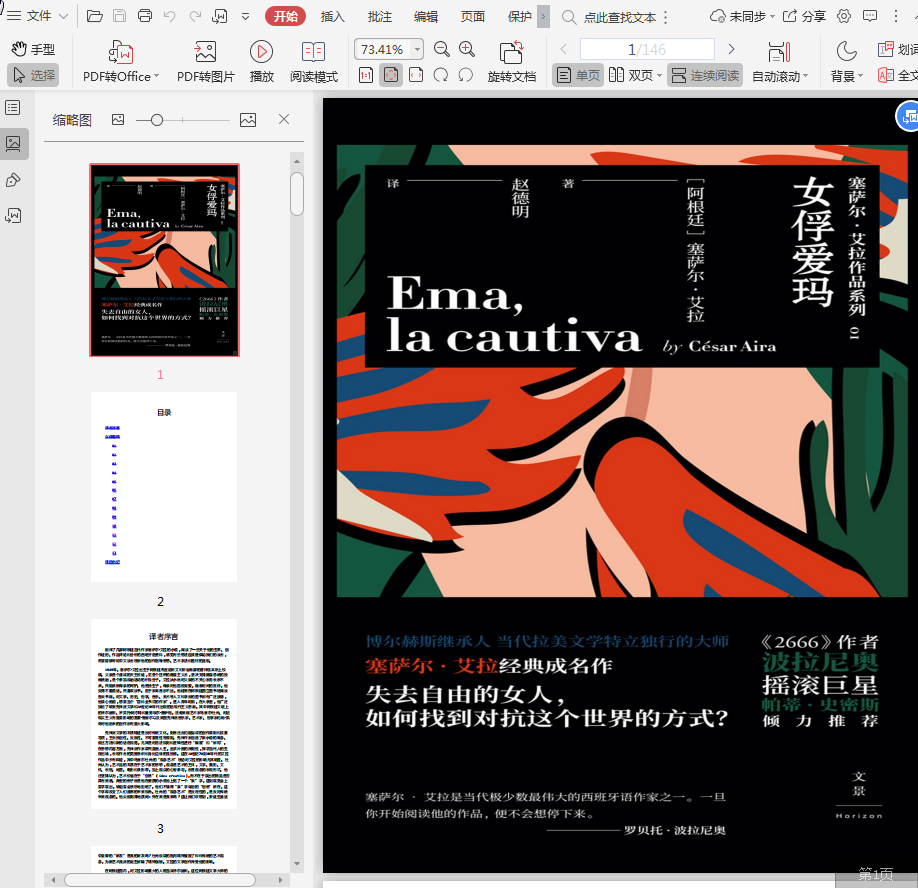Go to next page arrow

pos(731,49)
